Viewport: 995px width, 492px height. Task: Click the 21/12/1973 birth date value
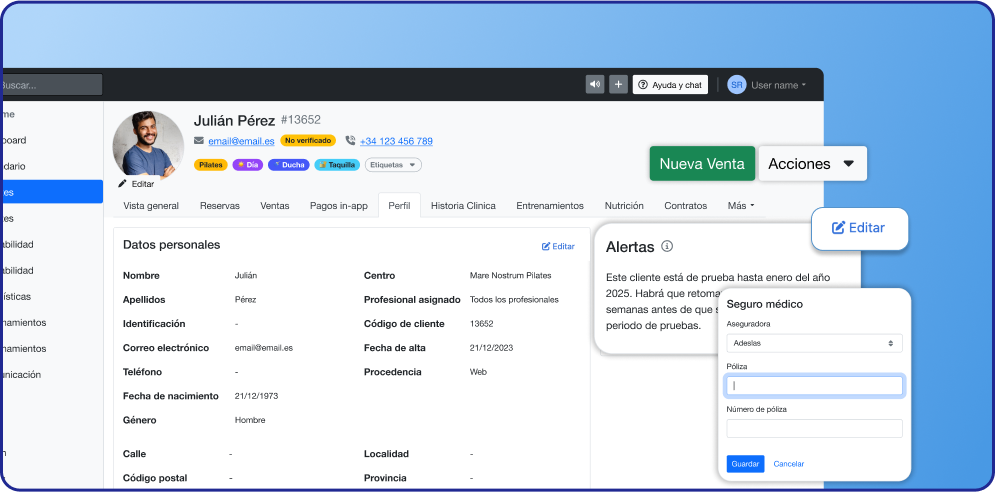(256, 396)
